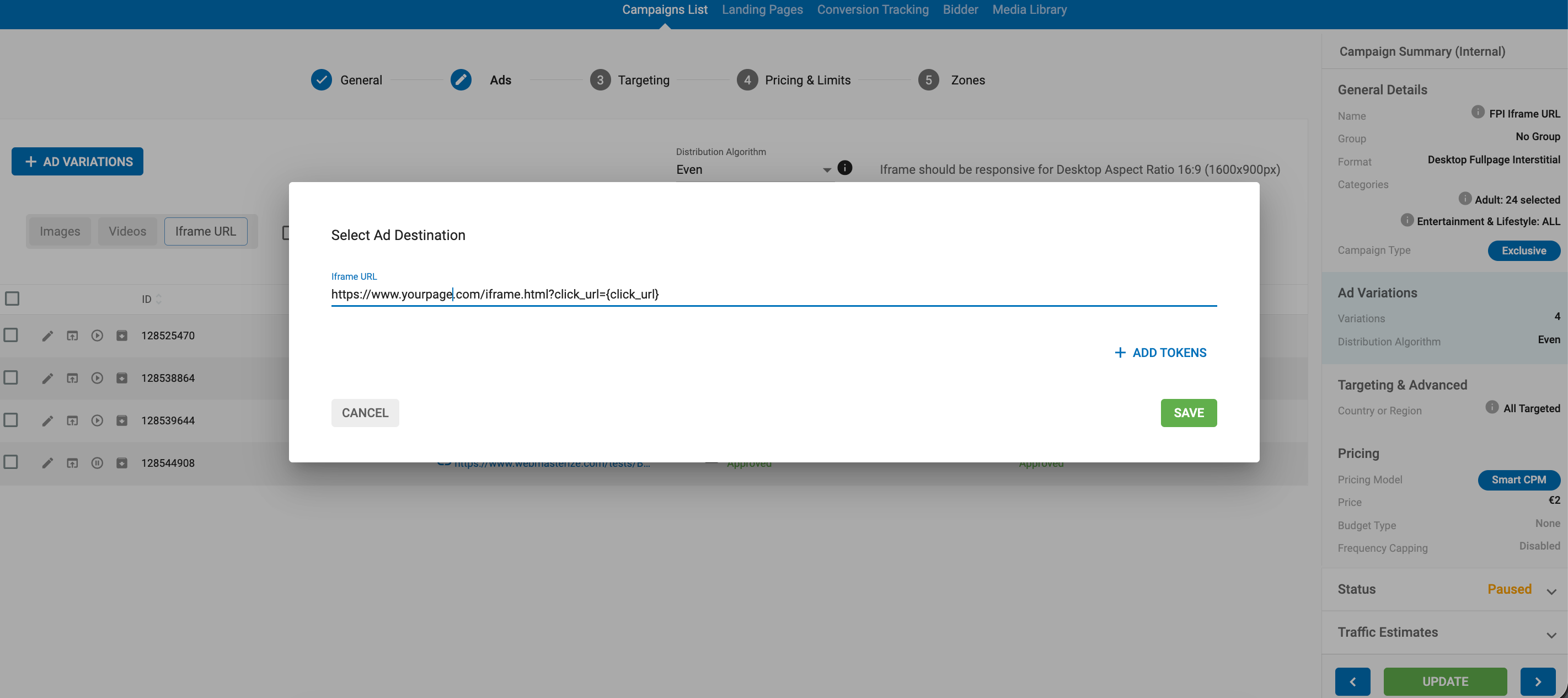This screenshot has width=1568, height=698.
Task: Play ad variation 128539644 via the play icon
Action: [x=98, y=420]
